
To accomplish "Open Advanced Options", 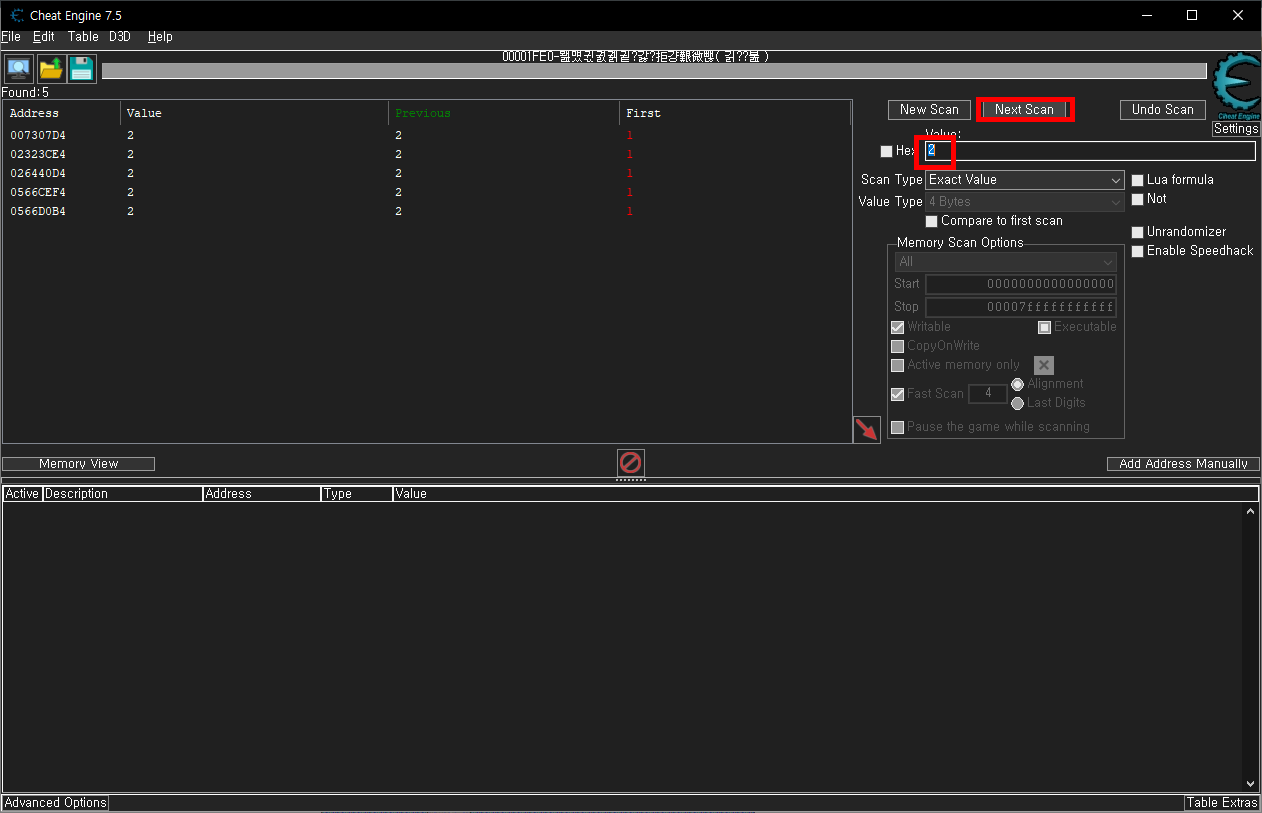I will coord(55,803).
